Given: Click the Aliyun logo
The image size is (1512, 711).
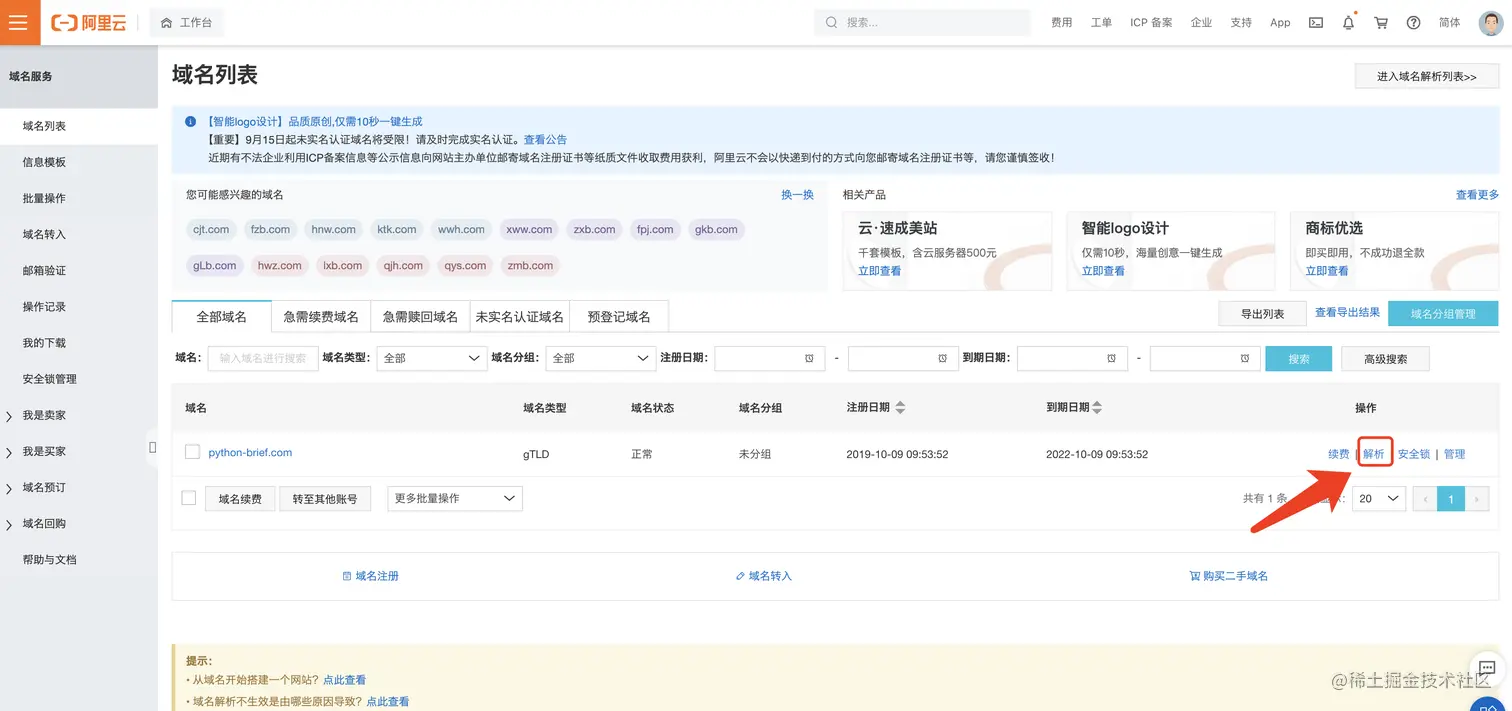Looking at the screenshot, I should coord(89,23).
